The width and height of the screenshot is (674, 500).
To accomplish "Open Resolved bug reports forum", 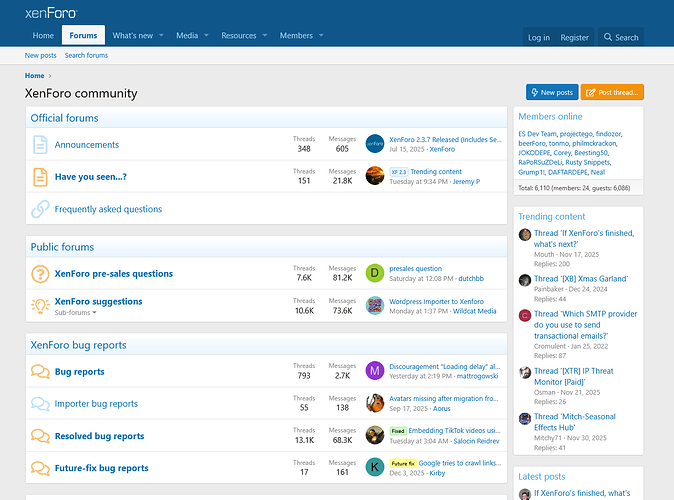I will pos(99,436).
